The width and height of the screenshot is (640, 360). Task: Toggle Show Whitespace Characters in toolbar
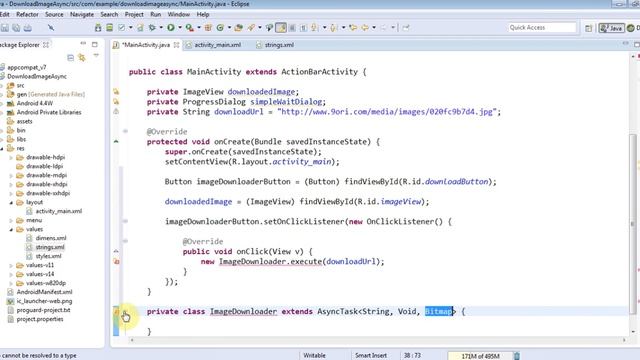point(303,27)
